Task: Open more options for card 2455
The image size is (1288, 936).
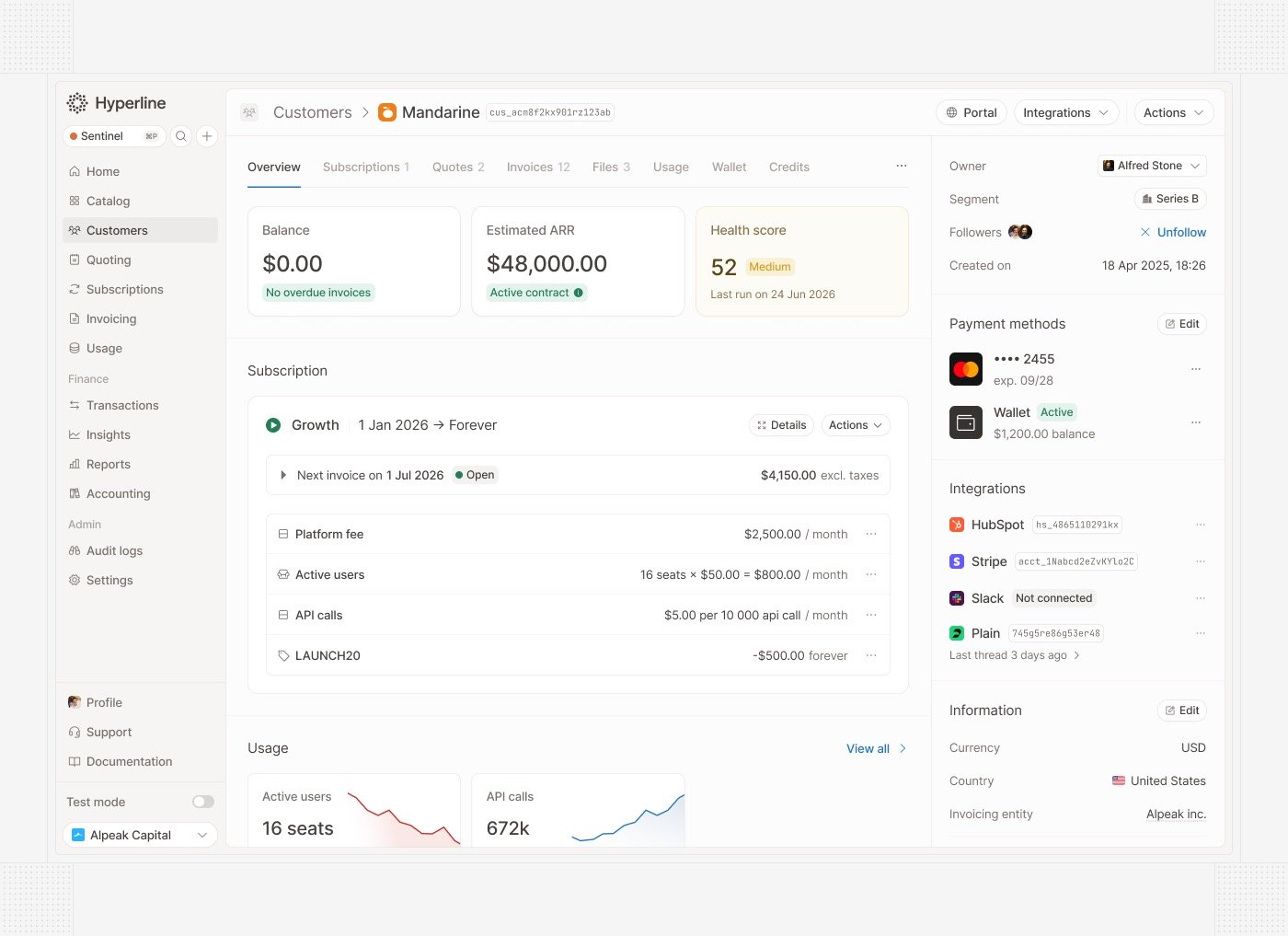Action: pyautogui.click(x=1196, y=369)
